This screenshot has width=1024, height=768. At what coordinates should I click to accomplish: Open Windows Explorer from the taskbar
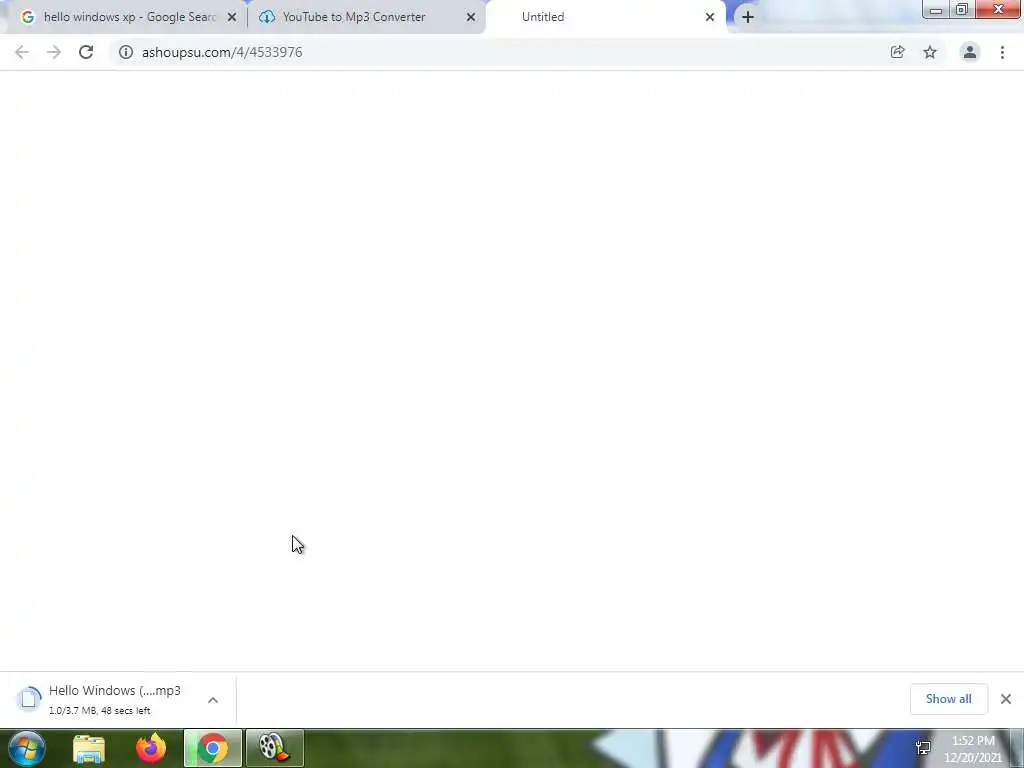pyautogui.click(x=89, y=748)
